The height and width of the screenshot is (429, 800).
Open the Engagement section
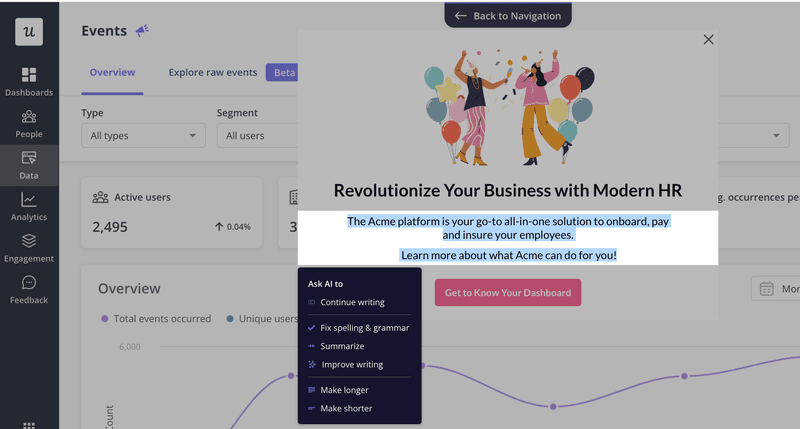(x=29, y=248)
